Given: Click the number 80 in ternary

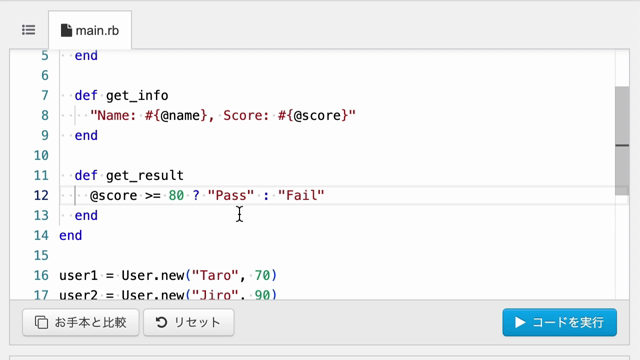Looking at the screenshot, I should point(176,196).
